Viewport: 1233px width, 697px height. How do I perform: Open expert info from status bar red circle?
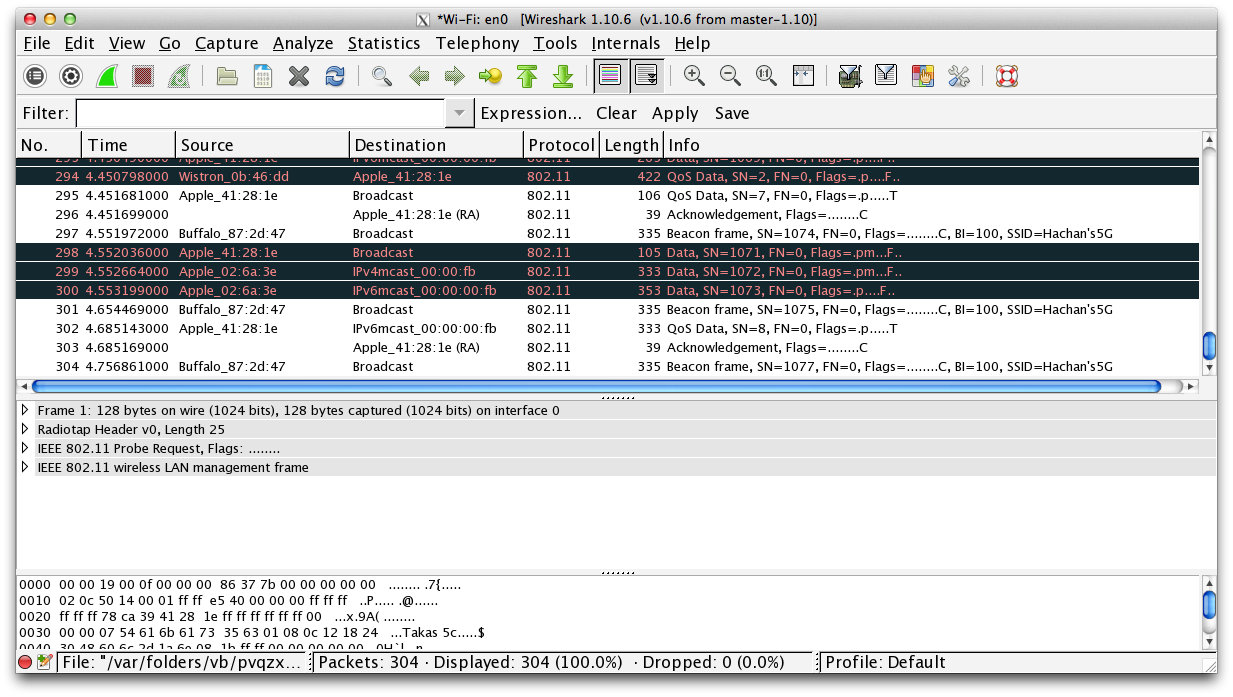point(26,662)
